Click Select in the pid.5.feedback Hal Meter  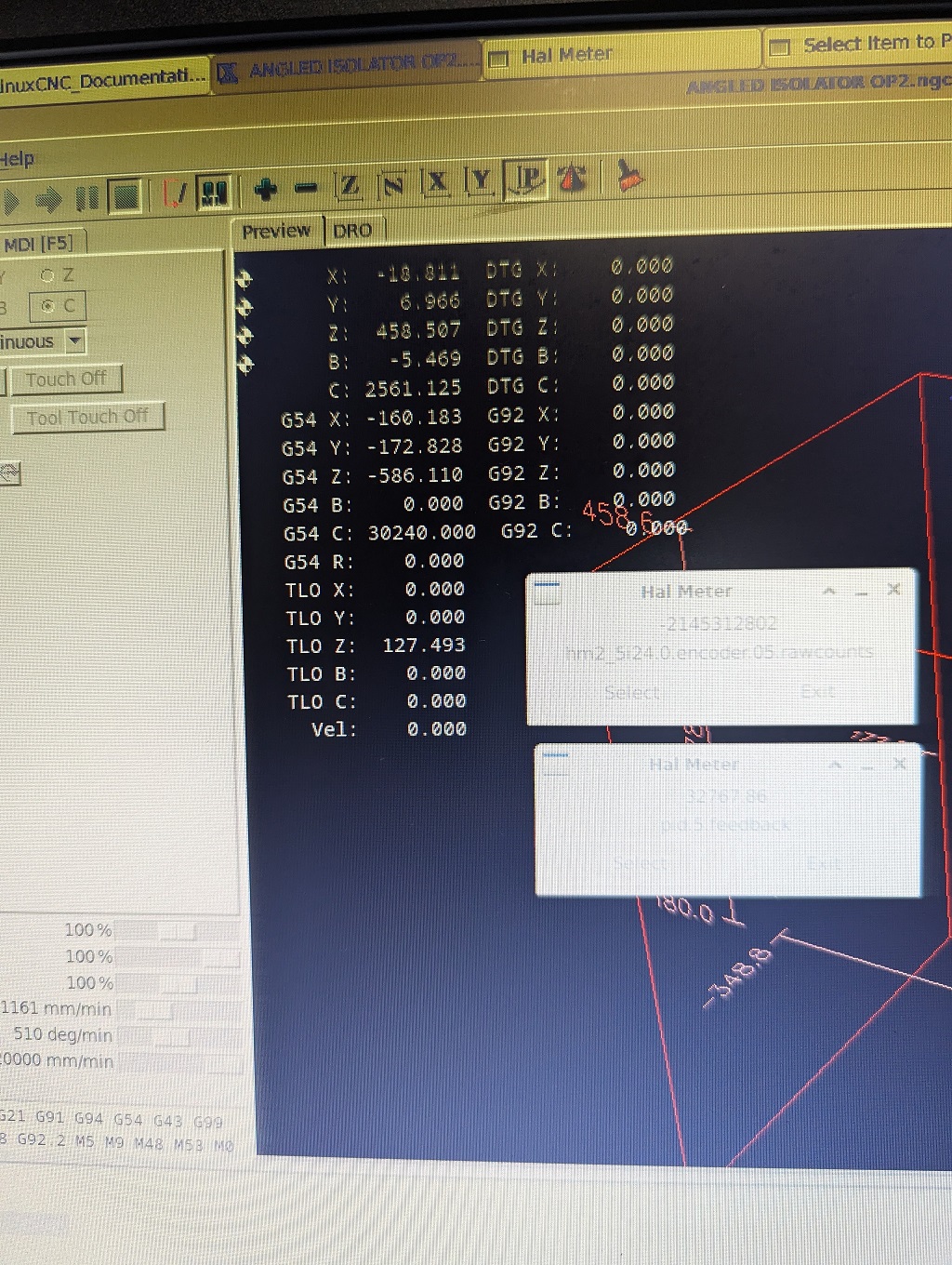point(640,863)
